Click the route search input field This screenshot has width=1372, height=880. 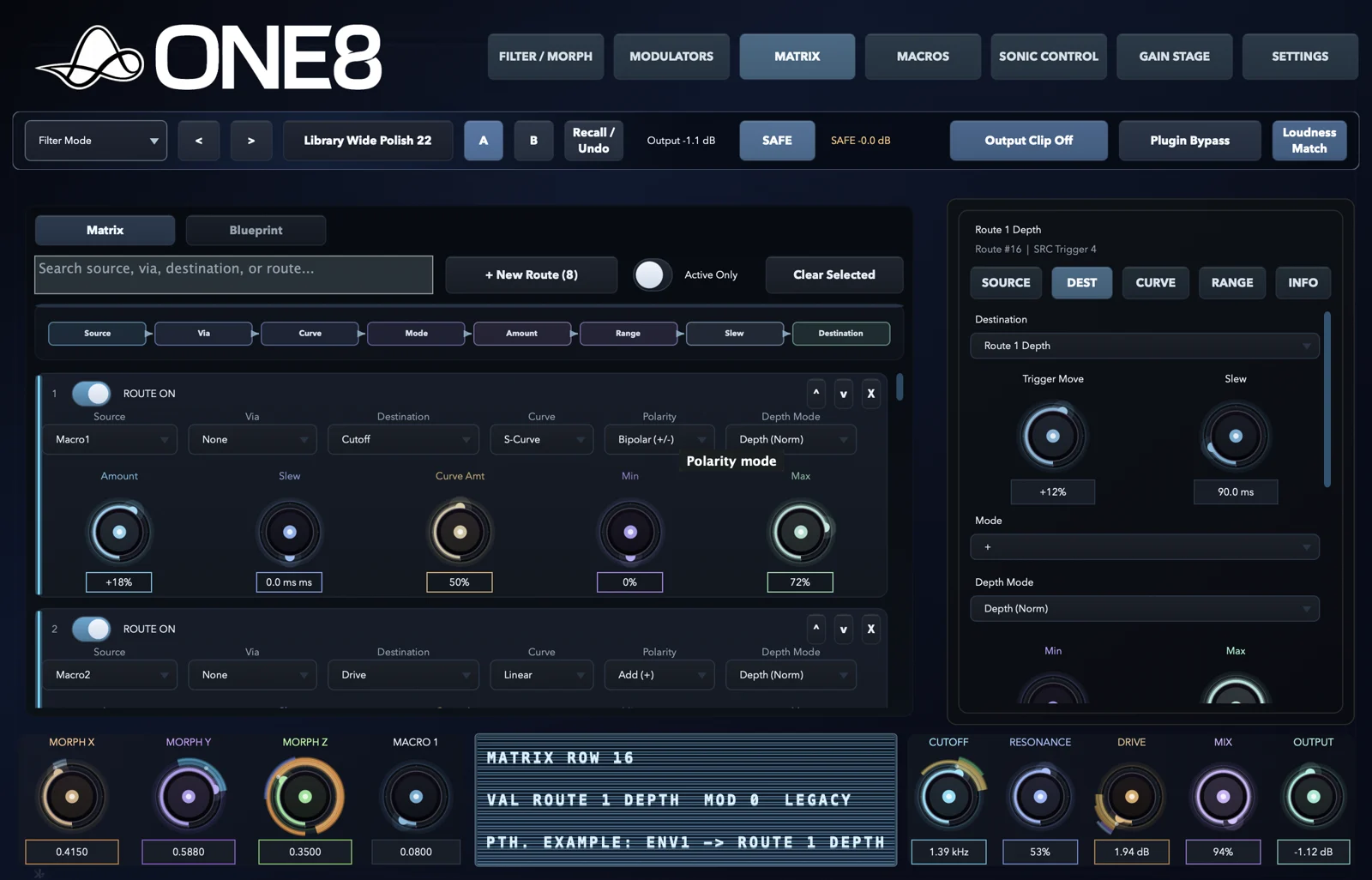pyautogui.click(x=233, y=274)
